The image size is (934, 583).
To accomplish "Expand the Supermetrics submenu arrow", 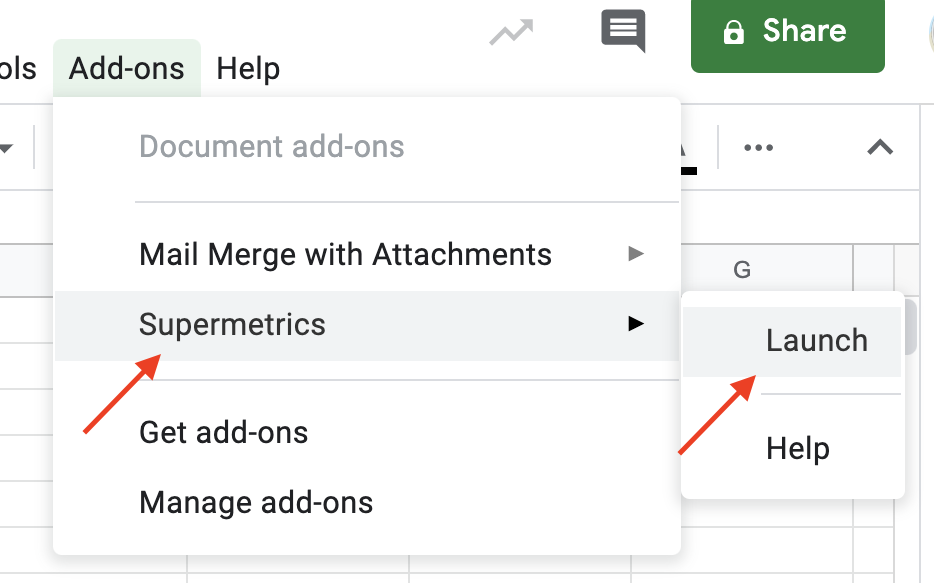I will [x=636, y=323].
